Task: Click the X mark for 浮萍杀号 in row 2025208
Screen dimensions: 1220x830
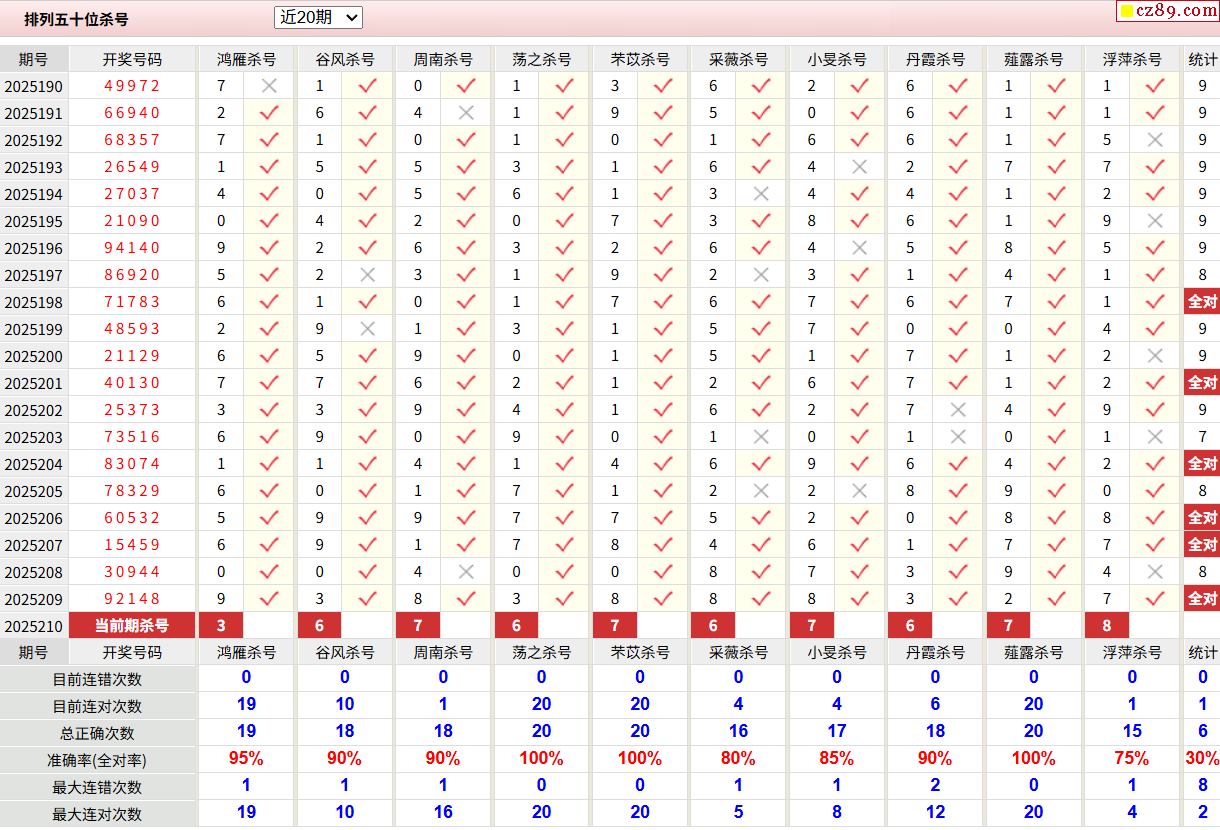Action: (1155, 572)
